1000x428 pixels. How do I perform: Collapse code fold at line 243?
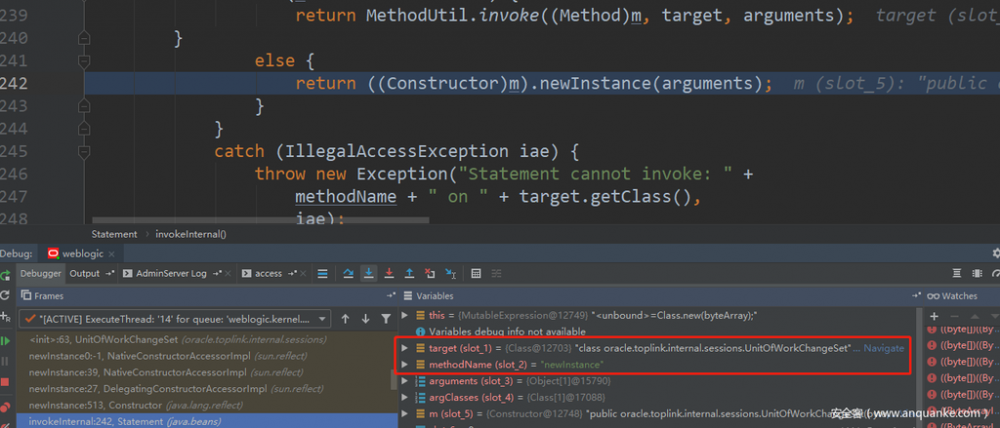[84, 105]
